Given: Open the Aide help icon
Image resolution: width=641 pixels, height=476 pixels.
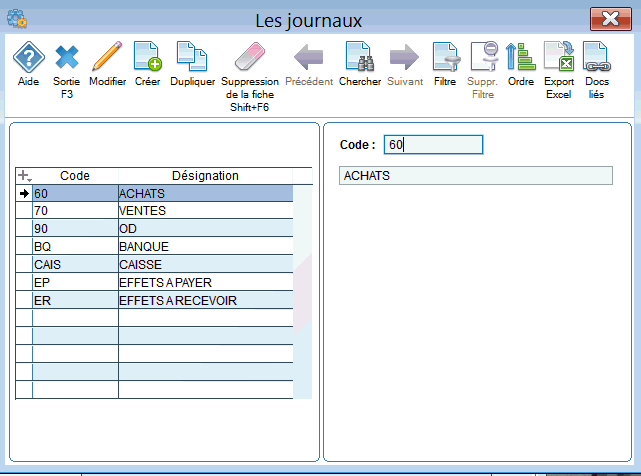Looking at the screenshot, I should point(28,59).
